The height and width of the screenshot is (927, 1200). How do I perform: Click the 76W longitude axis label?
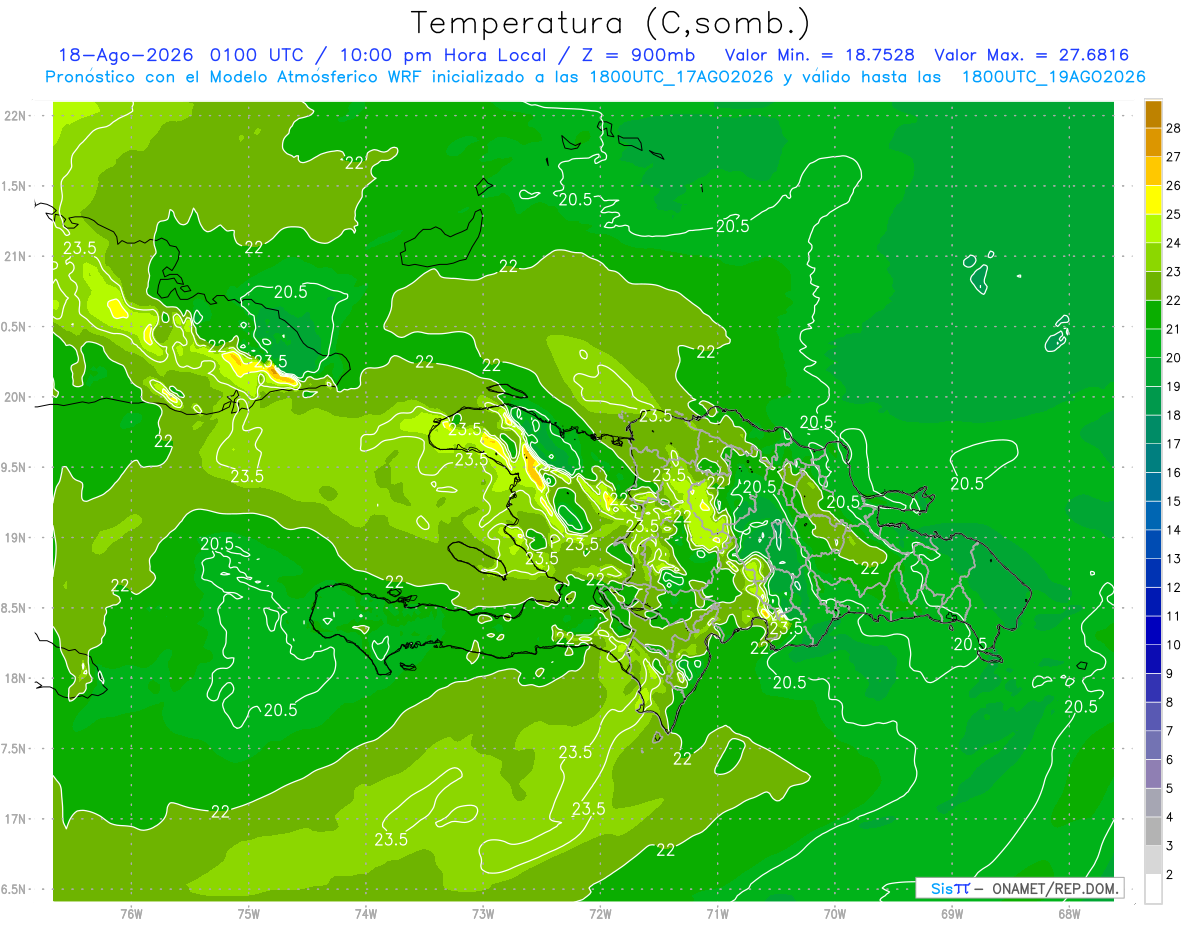point(131,914)
